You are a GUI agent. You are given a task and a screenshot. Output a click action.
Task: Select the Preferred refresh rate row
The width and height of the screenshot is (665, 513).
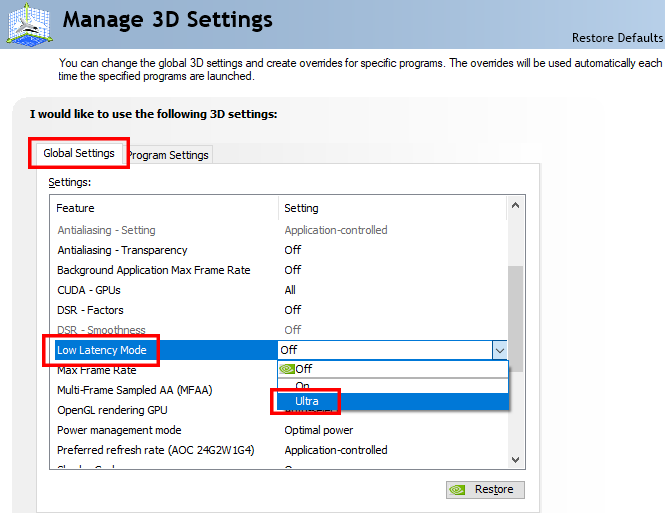155,450
